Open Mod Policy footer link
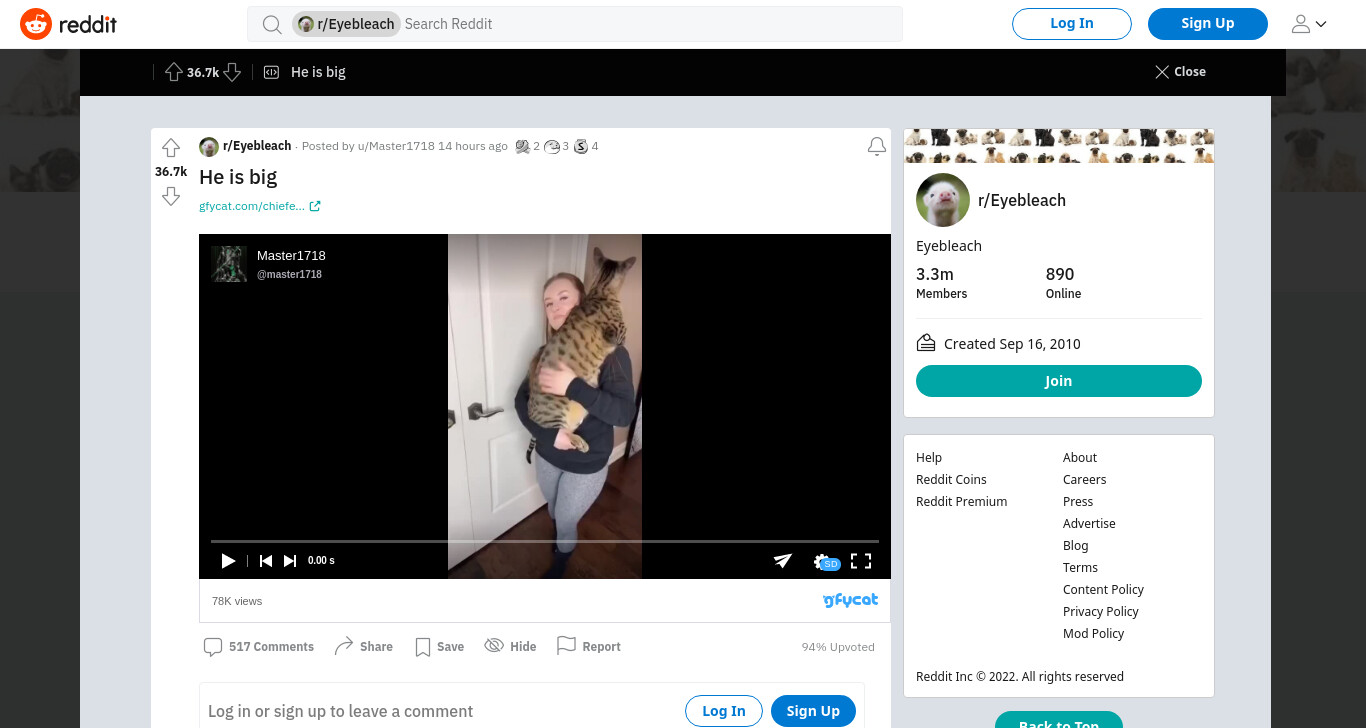The height and width of the screenshot is (728, 1366). point(1094,634)
